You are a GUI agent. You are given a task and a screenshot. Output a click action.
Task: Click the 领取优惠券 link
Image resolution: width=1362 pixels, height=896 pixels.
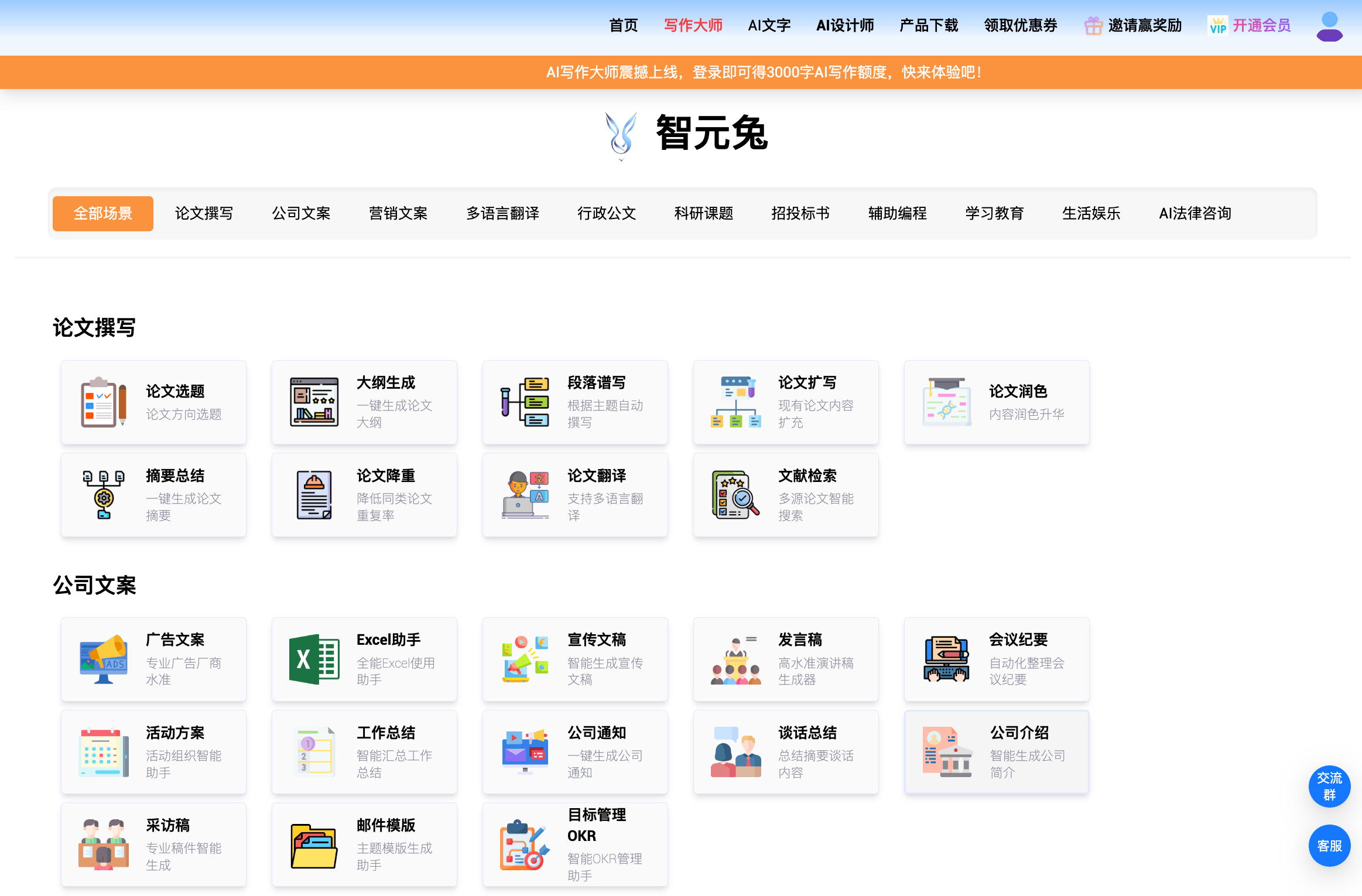[1020, 26]
